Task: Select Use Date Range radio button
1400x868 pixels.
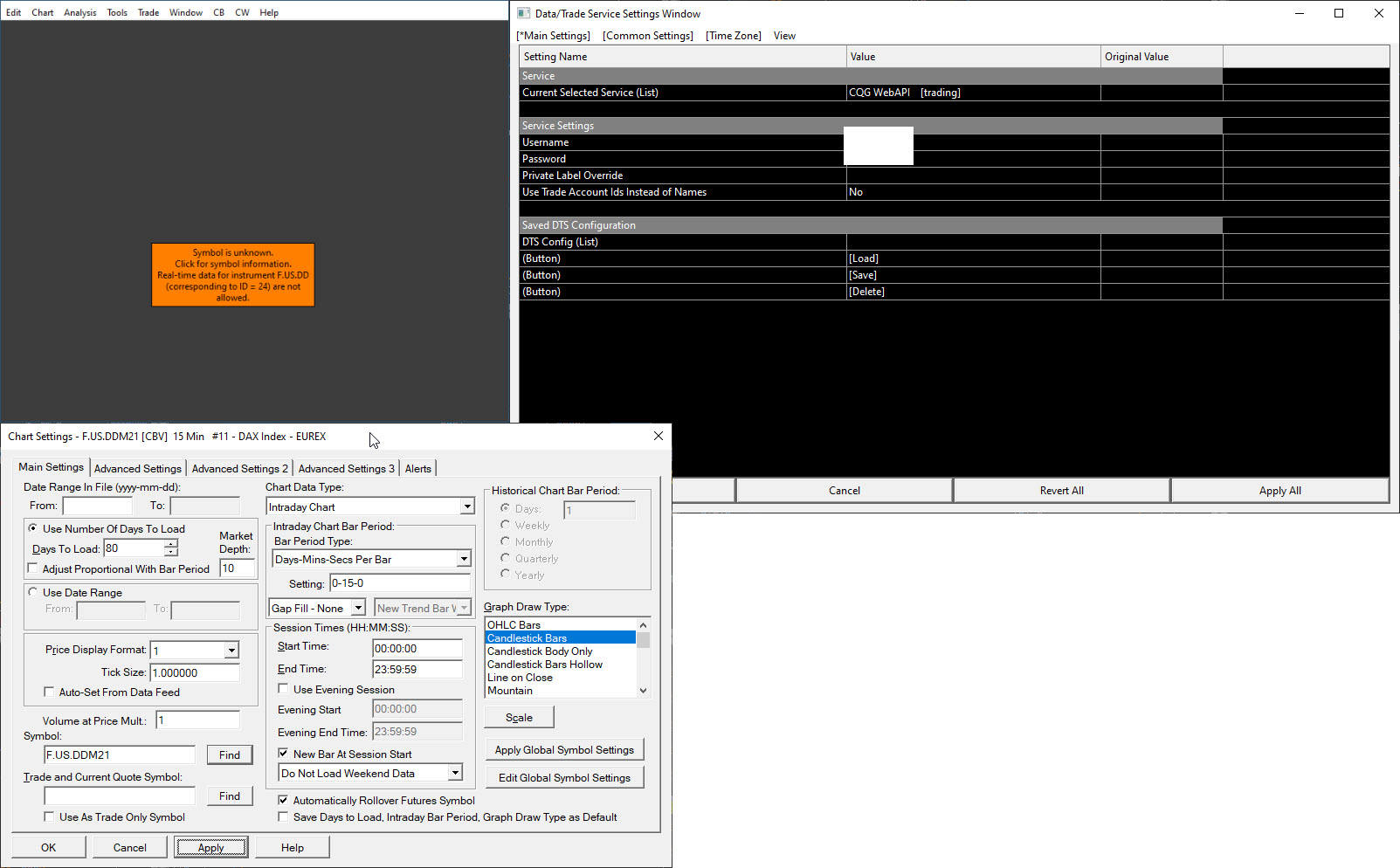Action: (x=33, y=592)
